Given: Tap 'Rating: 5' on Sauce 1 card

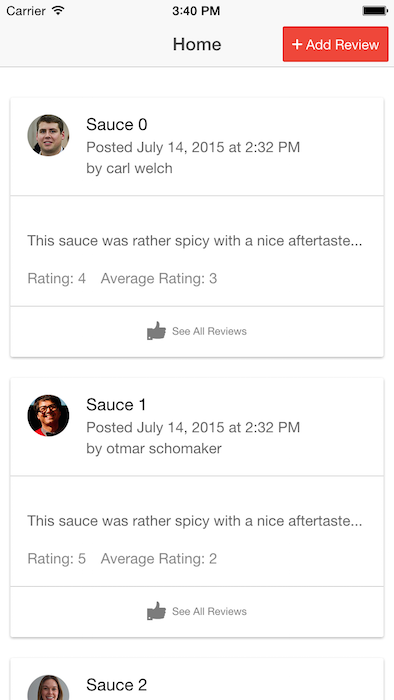Looking at the screenshot, I should click(x=57, y=558).
